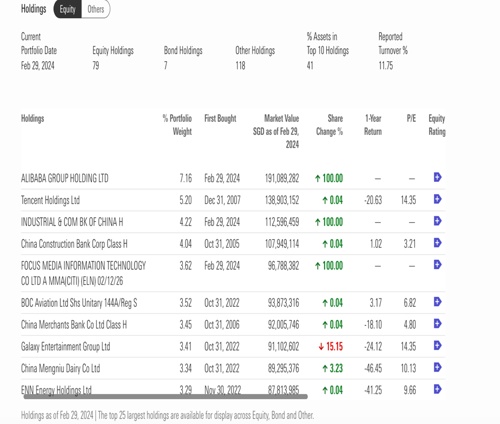Open equity rating icon for ENN Energy Holdings
This screenshot has height=424, width=500.
(437, 389)
